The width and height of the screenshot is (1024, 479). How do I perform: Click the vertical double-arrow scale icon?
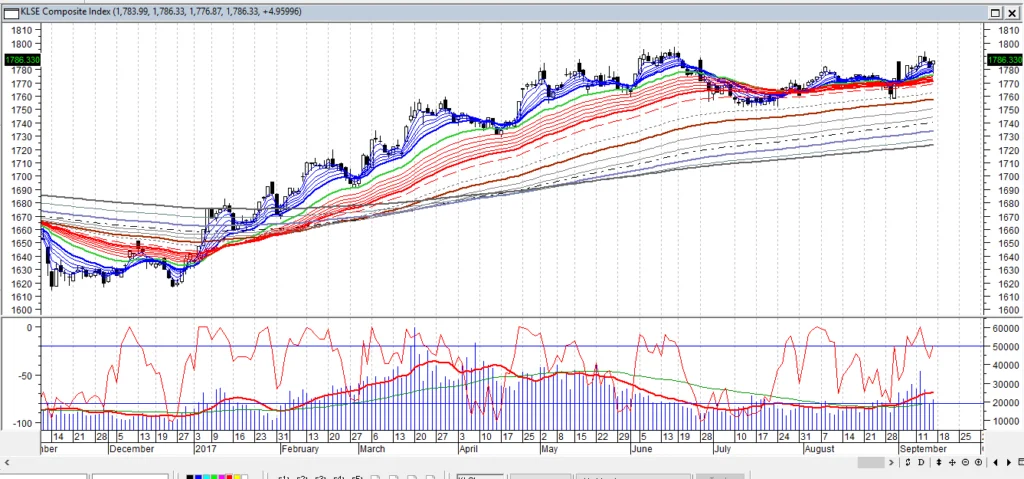click(938, 462)
